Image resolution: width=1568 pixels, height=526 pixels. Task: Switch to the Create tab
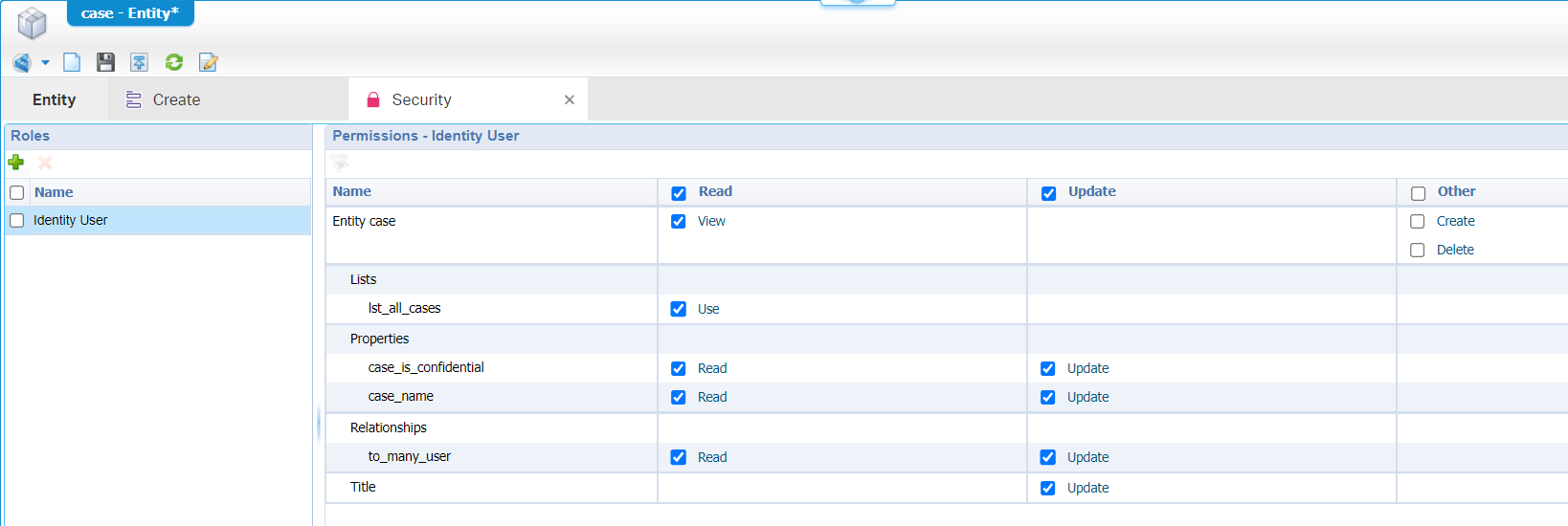tap(164, 99)
